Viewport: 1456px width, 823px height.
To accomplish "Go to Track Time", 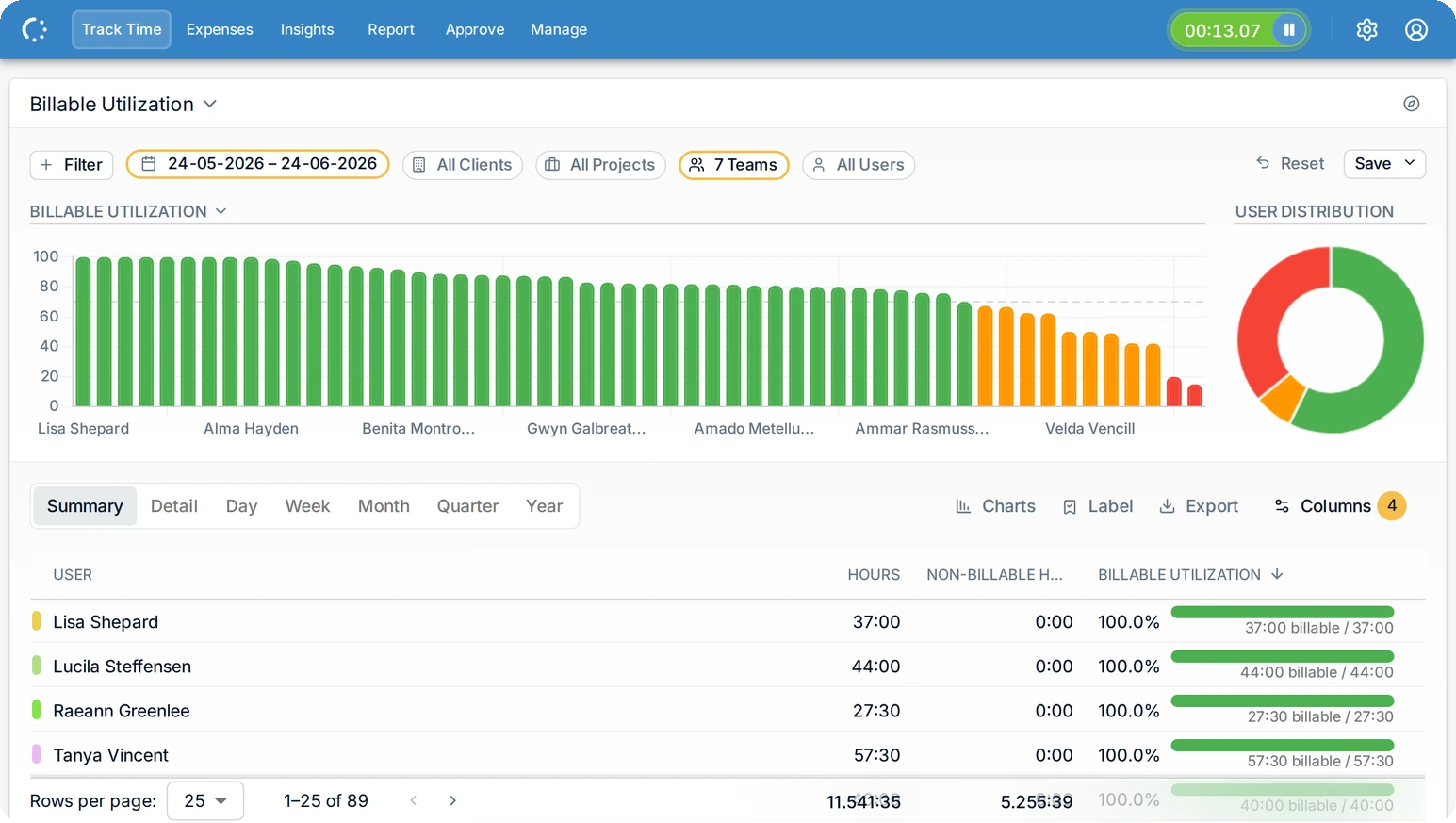I will point(122,29).
